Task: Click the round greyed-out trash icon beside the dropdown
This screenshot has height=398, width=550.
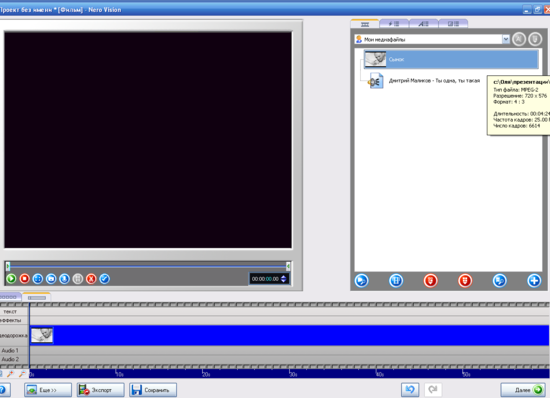Action: pos(535,39)
